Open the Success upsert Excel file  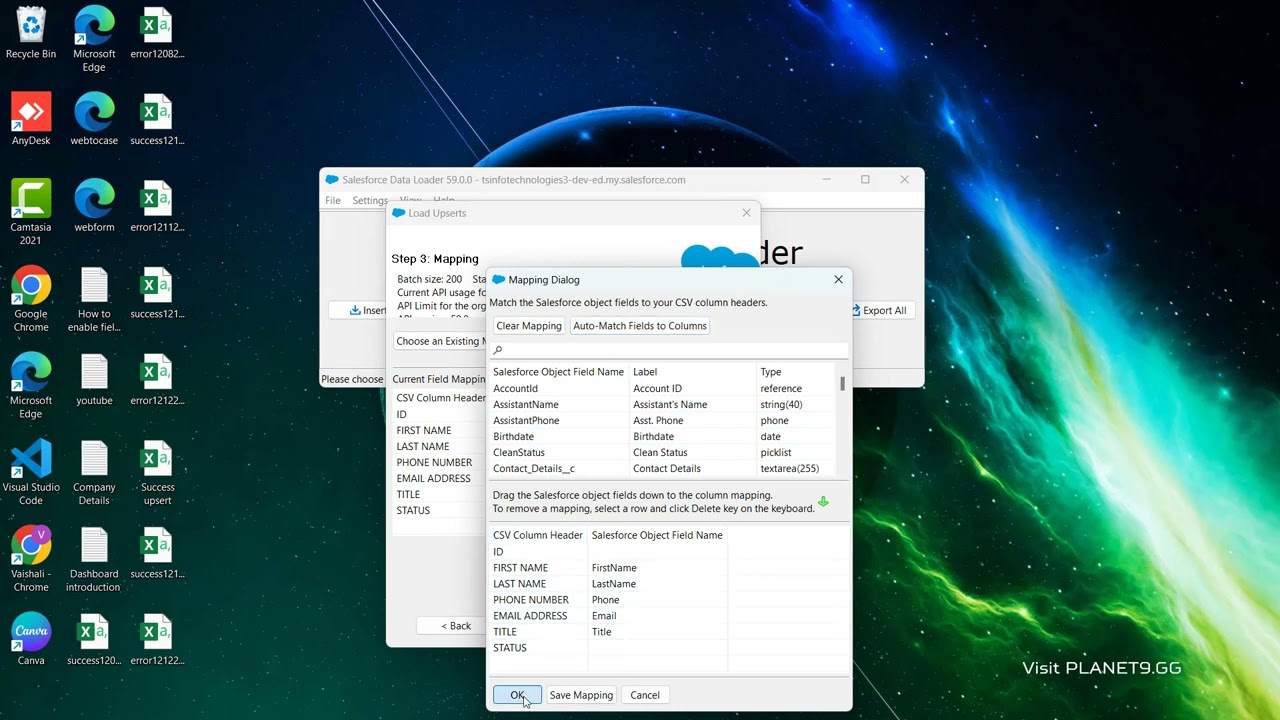[157, 473]
